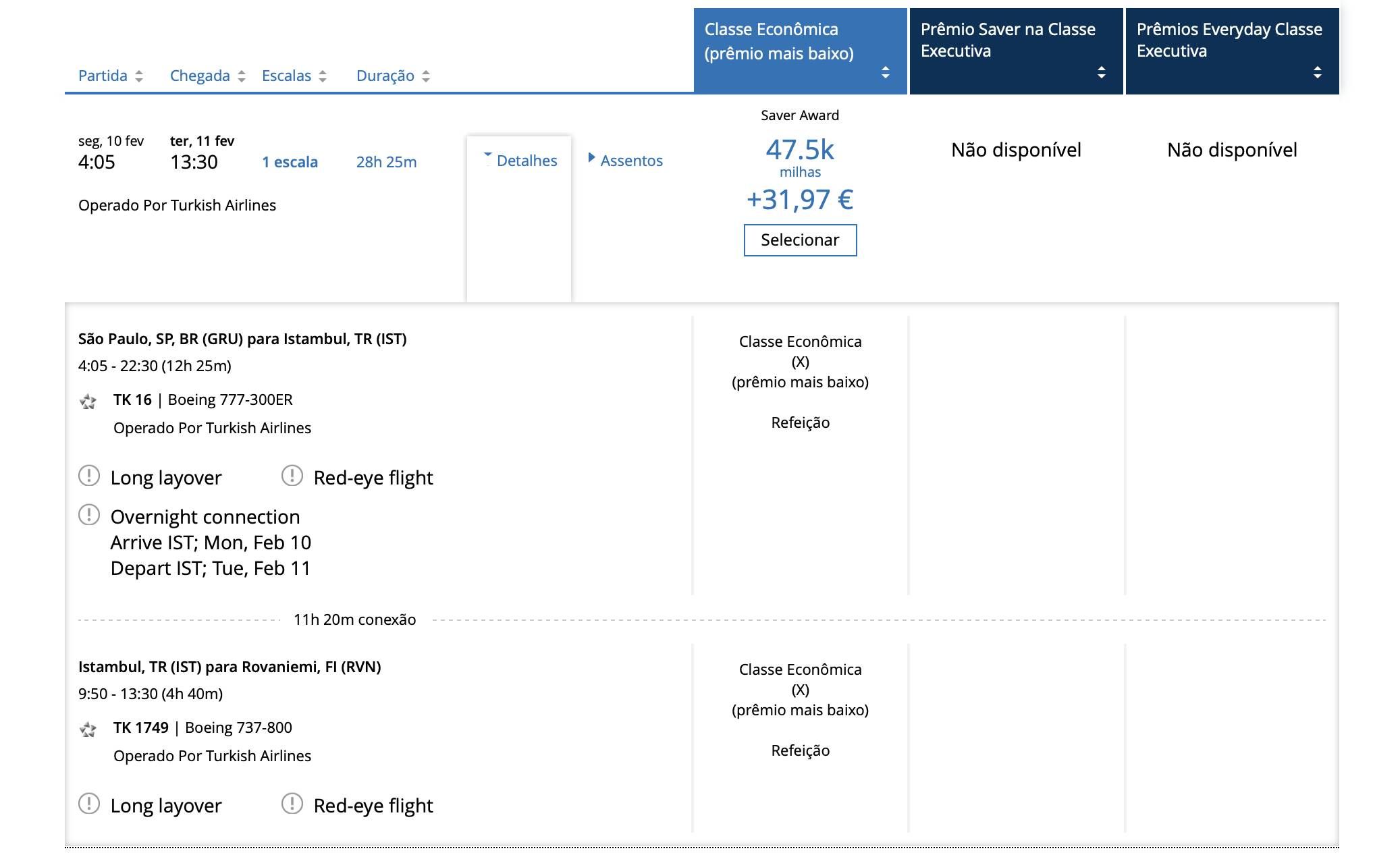
Task: Click the 47.5k milhas price
Action: pos(800,157)
